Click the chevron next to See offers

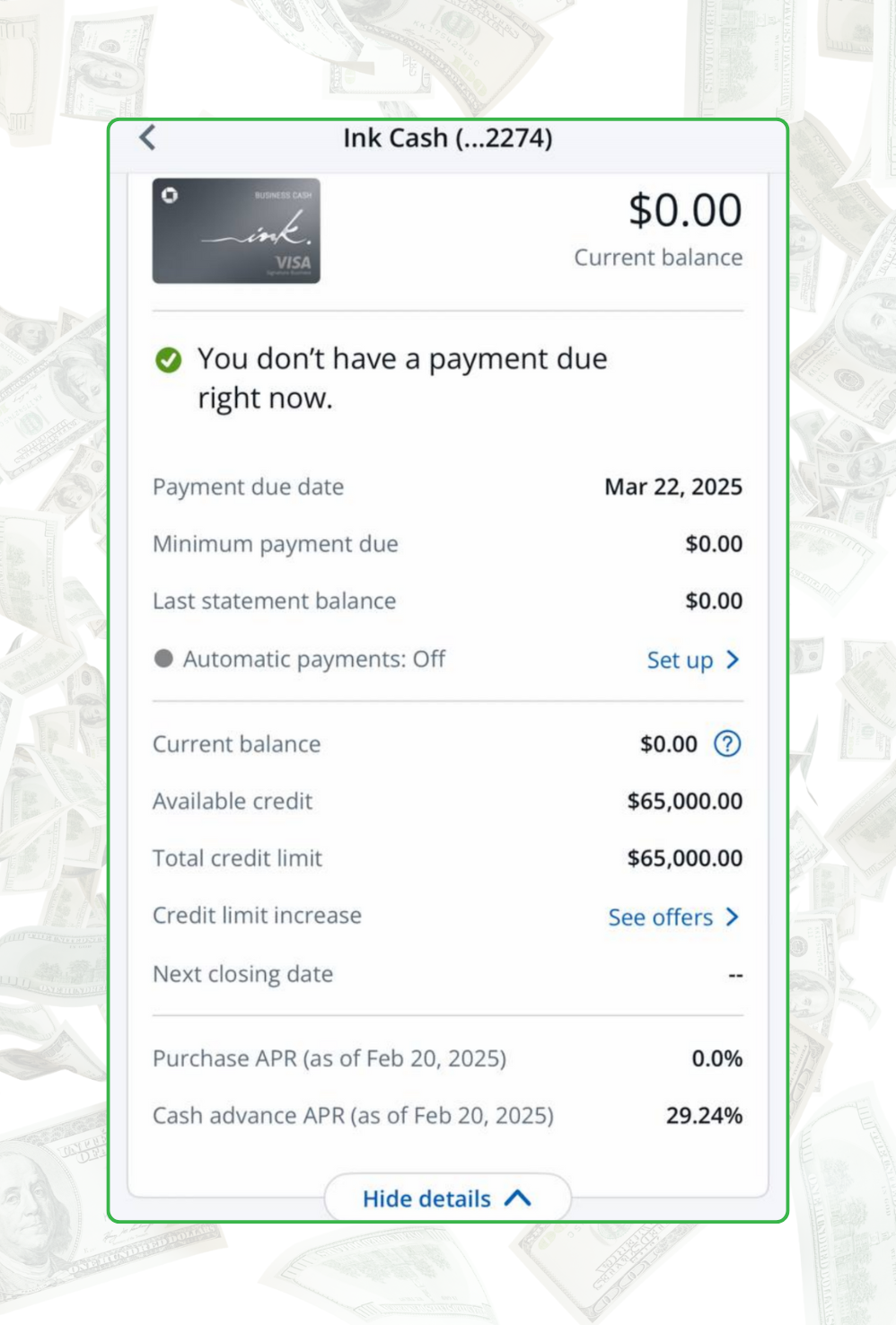(x=733, y=917)
